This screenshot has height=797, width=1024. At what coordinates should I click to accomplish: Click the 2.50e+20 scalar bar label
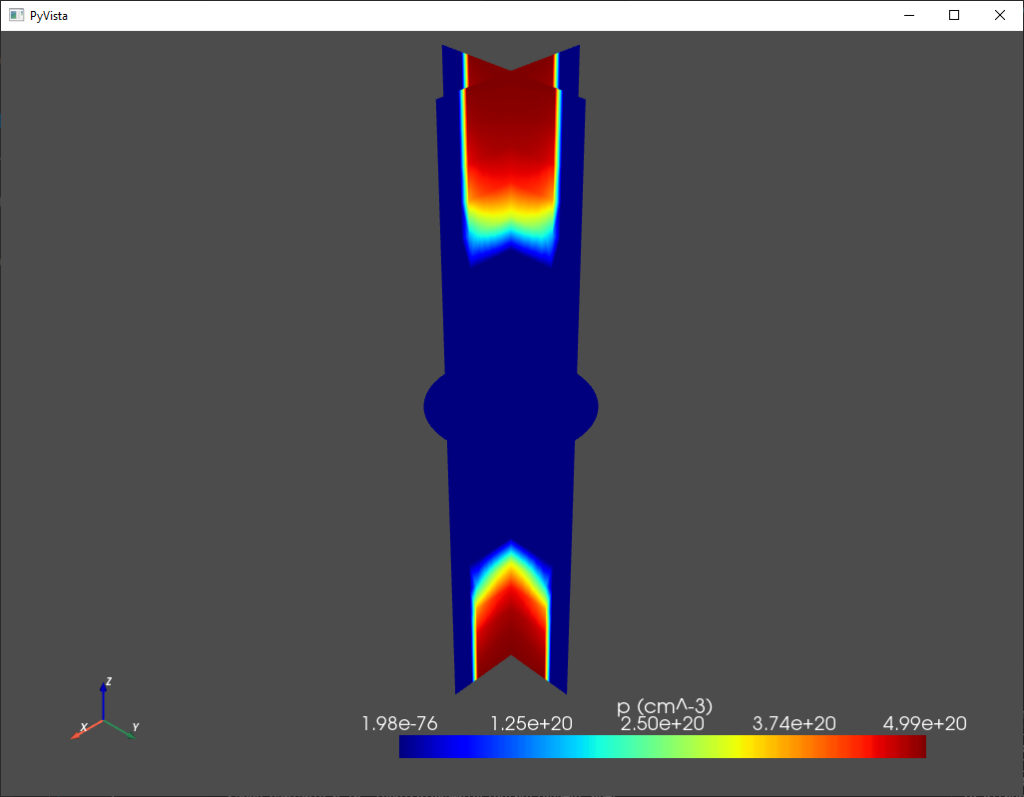[662, 723]
